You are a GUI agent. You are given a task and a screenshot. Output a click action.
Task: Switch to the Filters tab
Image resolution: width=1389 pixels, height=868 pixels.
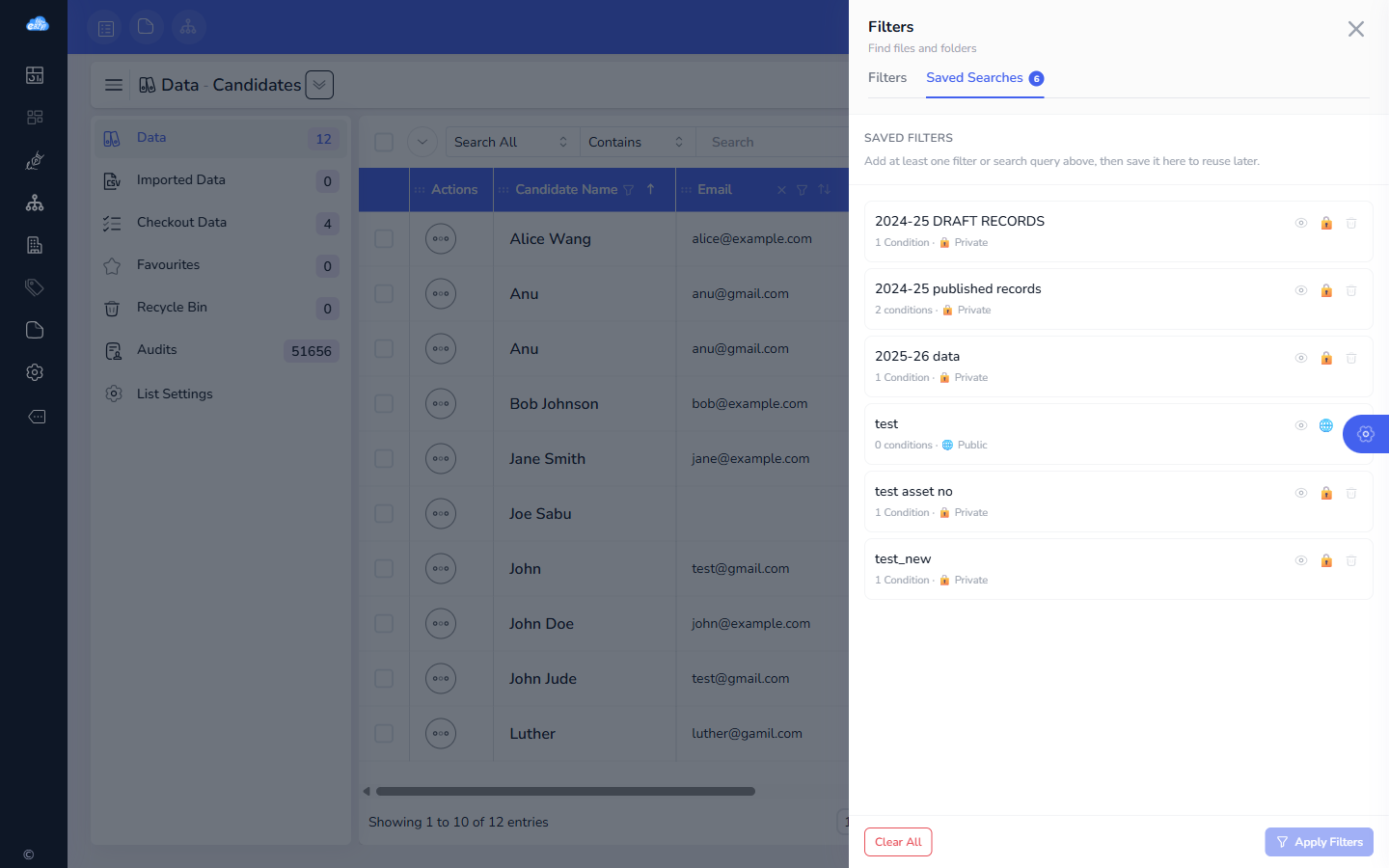(887, 78)
